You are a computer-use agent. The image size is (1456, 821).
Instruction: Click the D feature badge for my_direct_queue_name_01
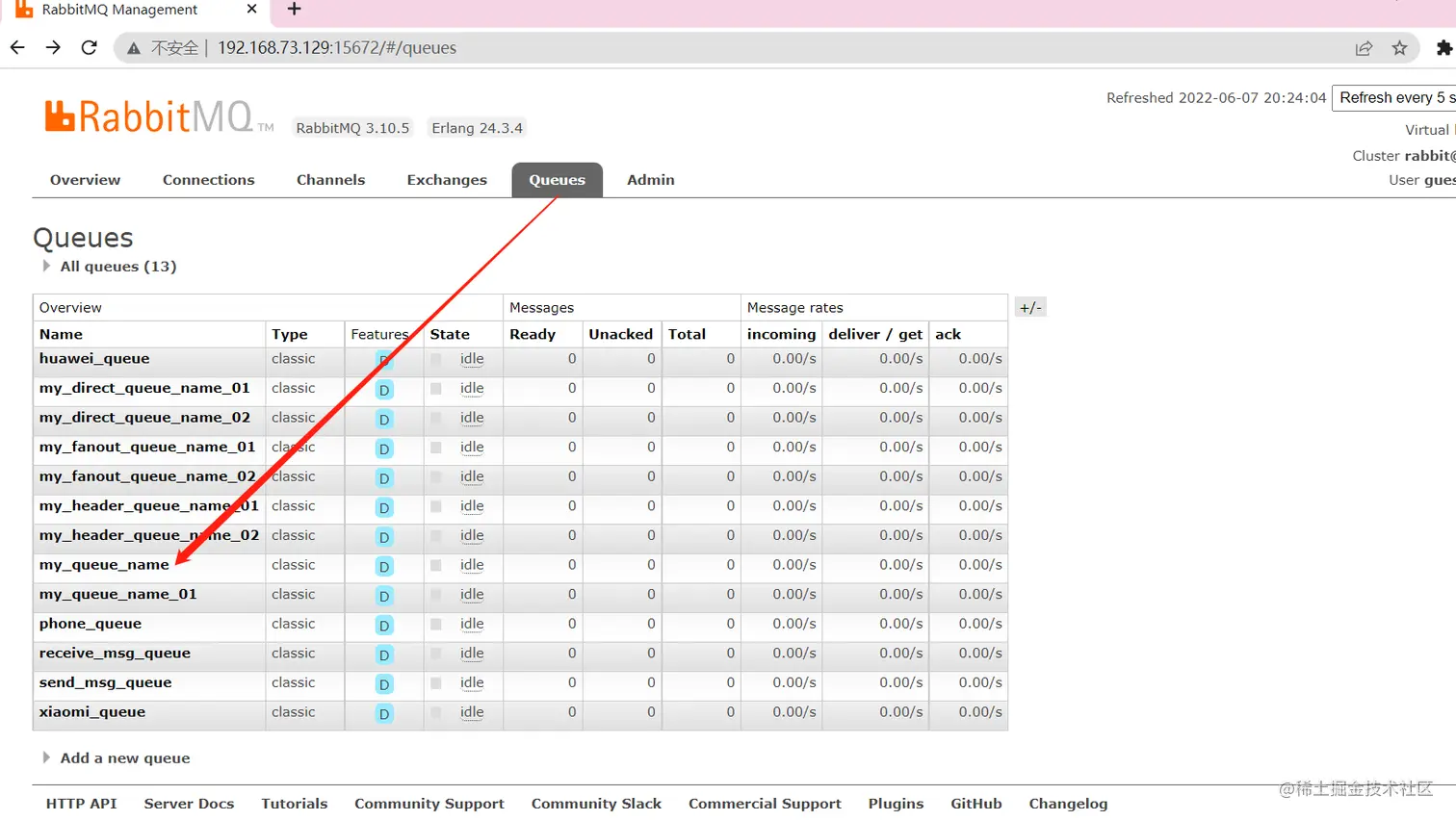click(384, 390)
